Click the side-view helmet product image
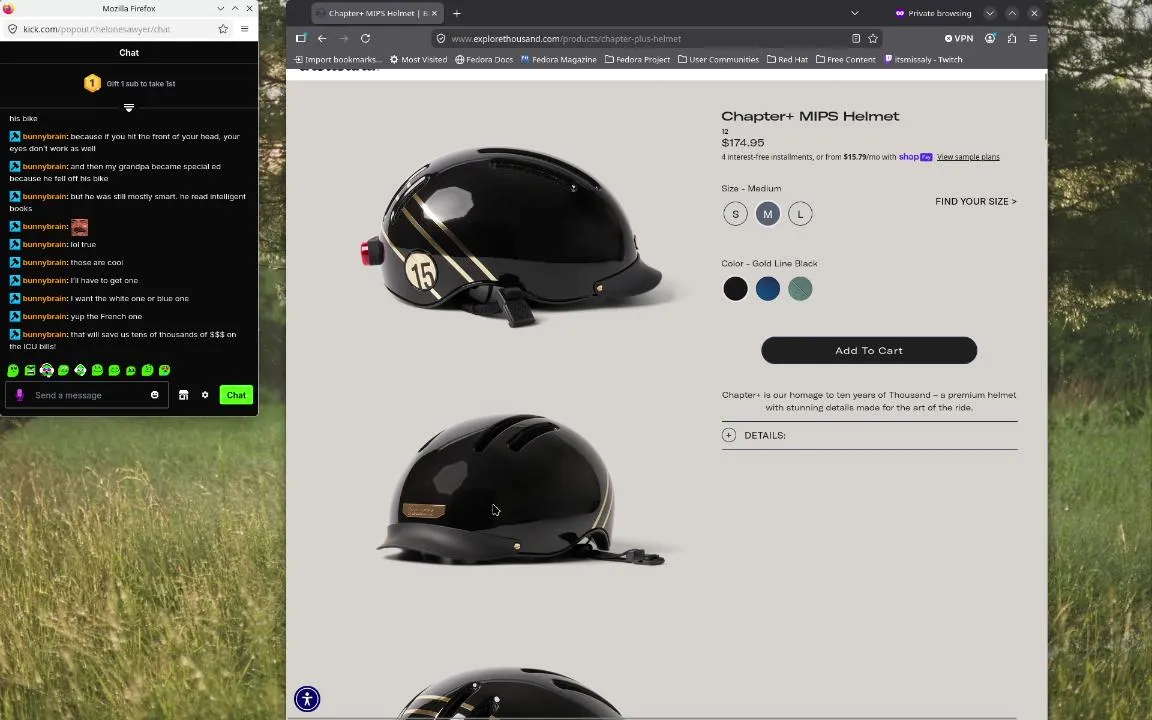 click(x=514, y=235)
